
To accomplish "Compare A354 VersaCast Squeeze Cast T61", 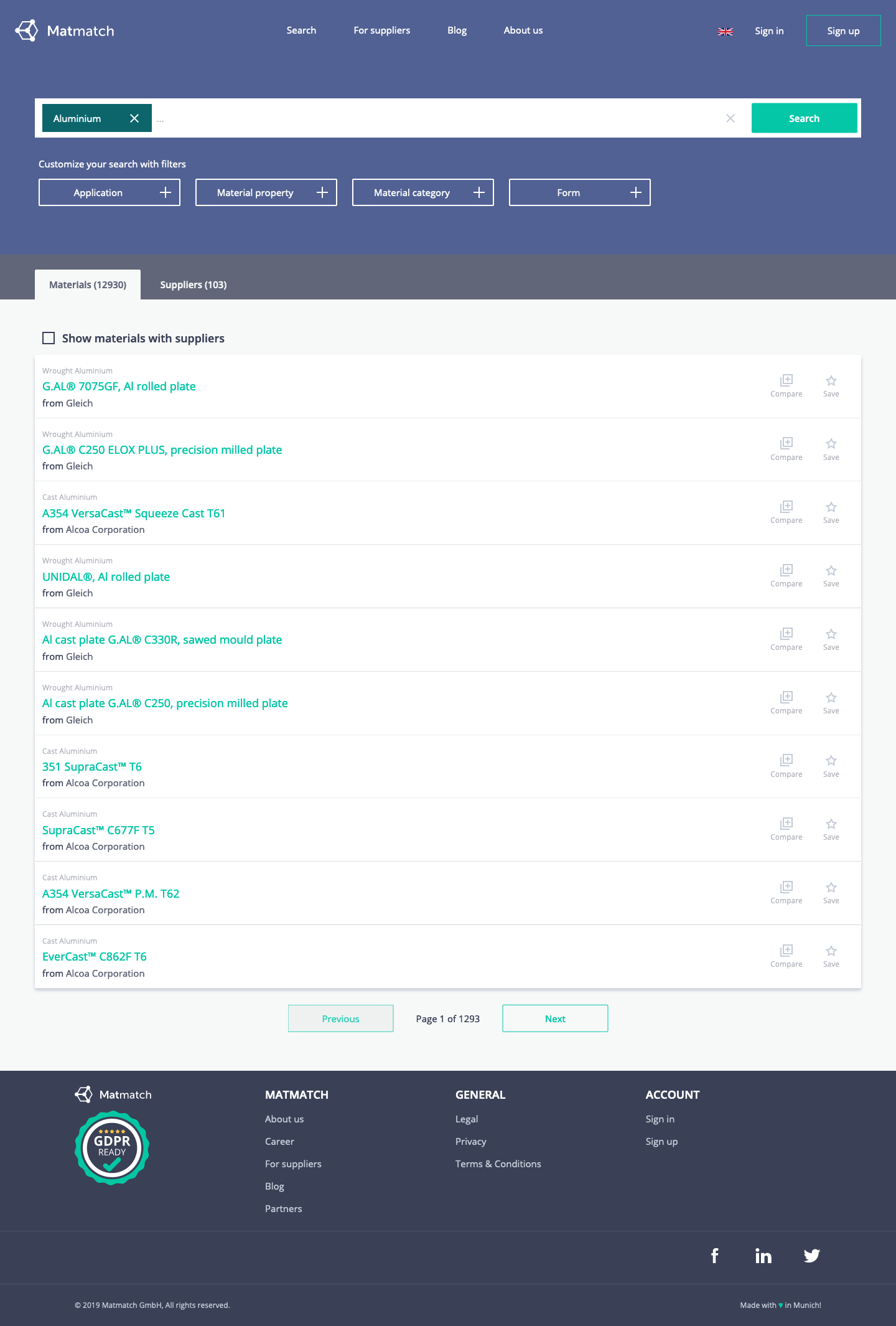I will pos(786,512).
